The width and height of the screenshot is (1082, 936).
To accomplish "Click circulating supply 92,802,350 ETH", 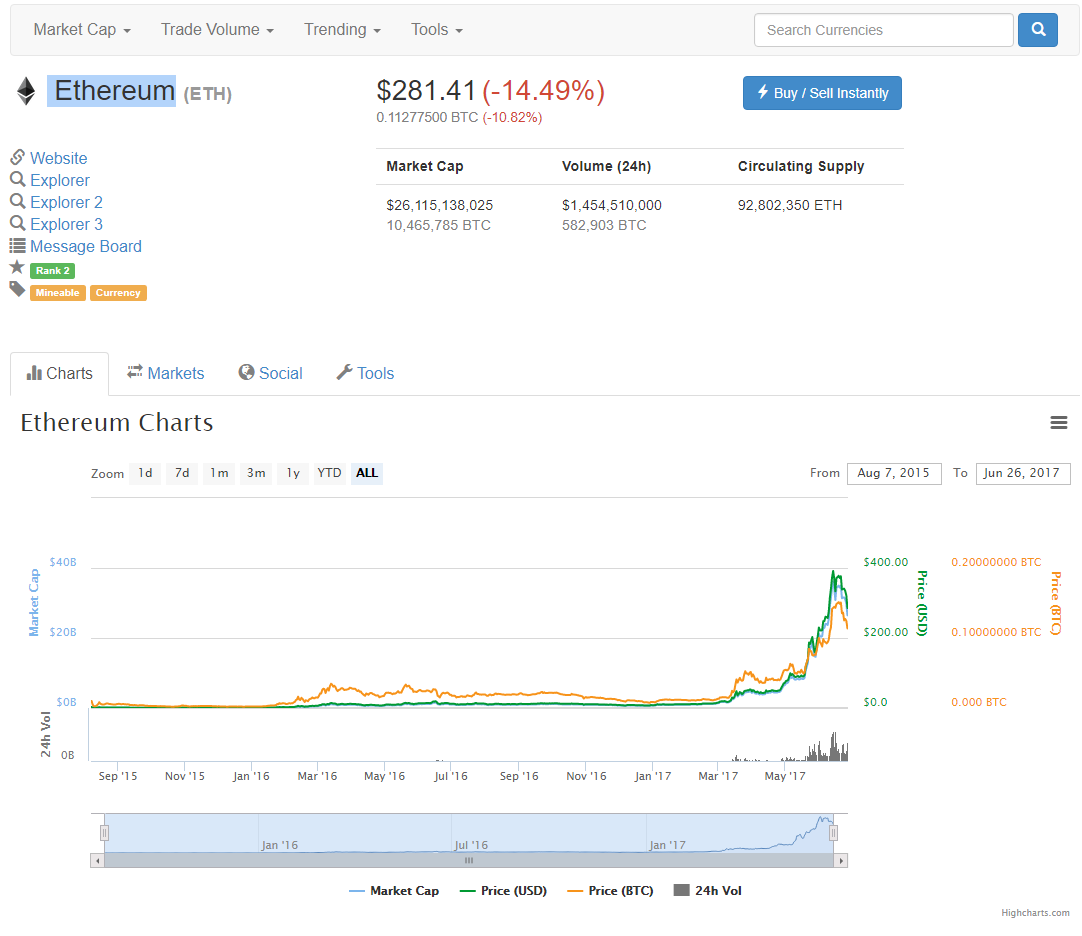I will [789, 205].
